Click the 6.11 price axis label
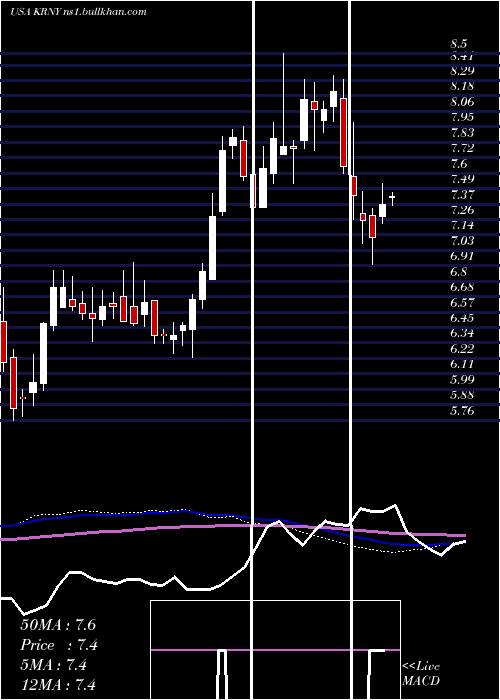 [x=462, y=364]
